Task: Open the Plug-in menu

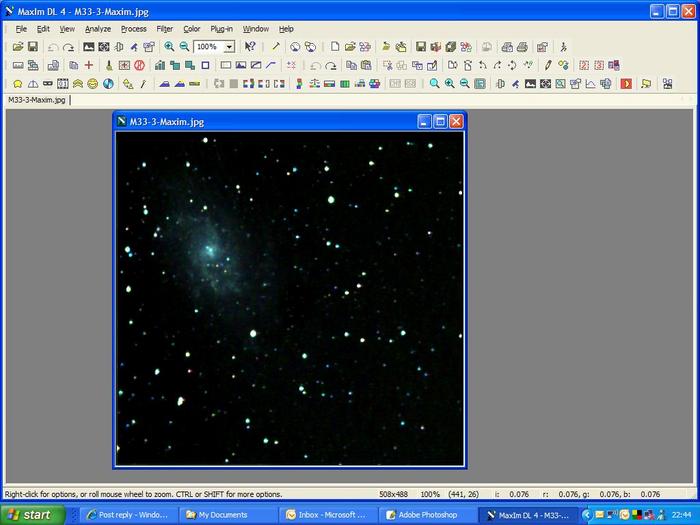Action: tap(221, 29)
